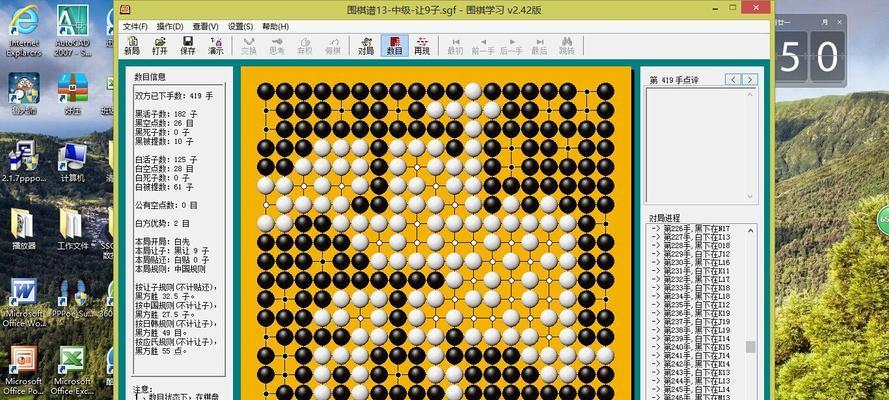Click the 演示 demo toolbar icon
This screenshot has width=889, height=400.
pos(215,45)
